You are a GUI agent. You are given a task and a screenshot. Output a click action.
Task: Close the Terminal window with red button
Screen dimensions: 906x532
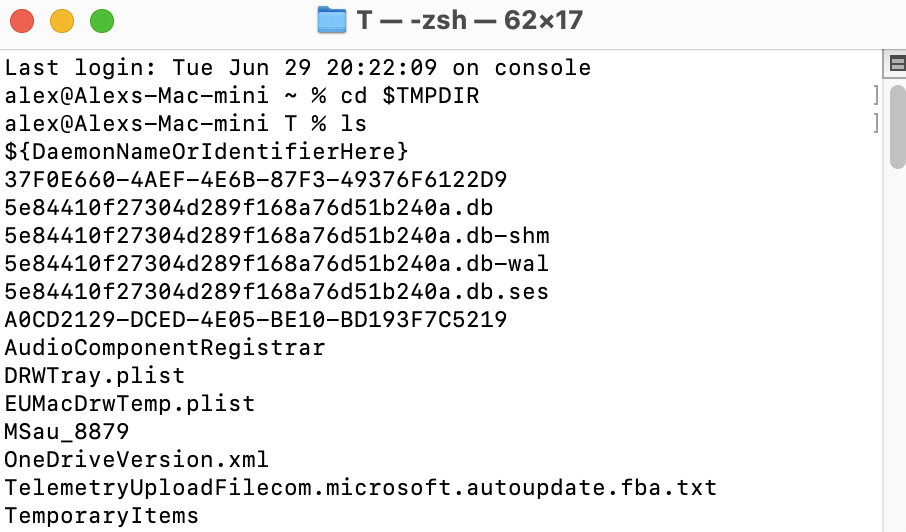[22, 21]
